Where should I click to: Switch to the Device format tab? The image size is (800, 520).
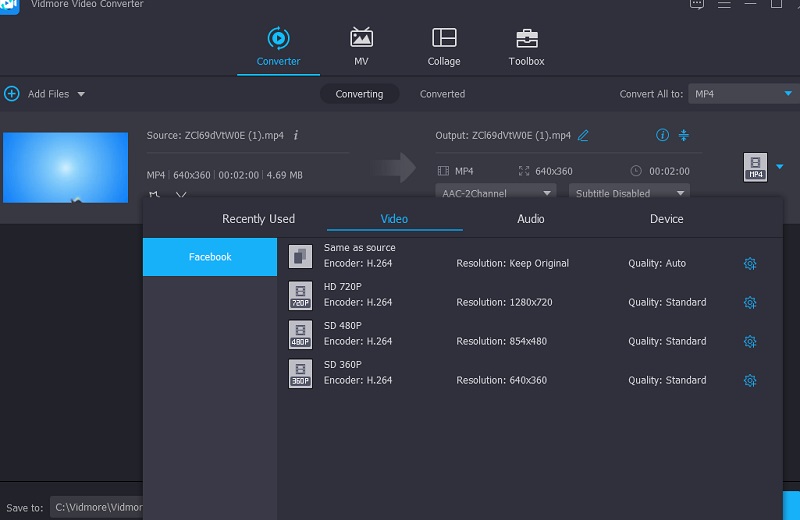pyautogui.click(x=666, y=219)
